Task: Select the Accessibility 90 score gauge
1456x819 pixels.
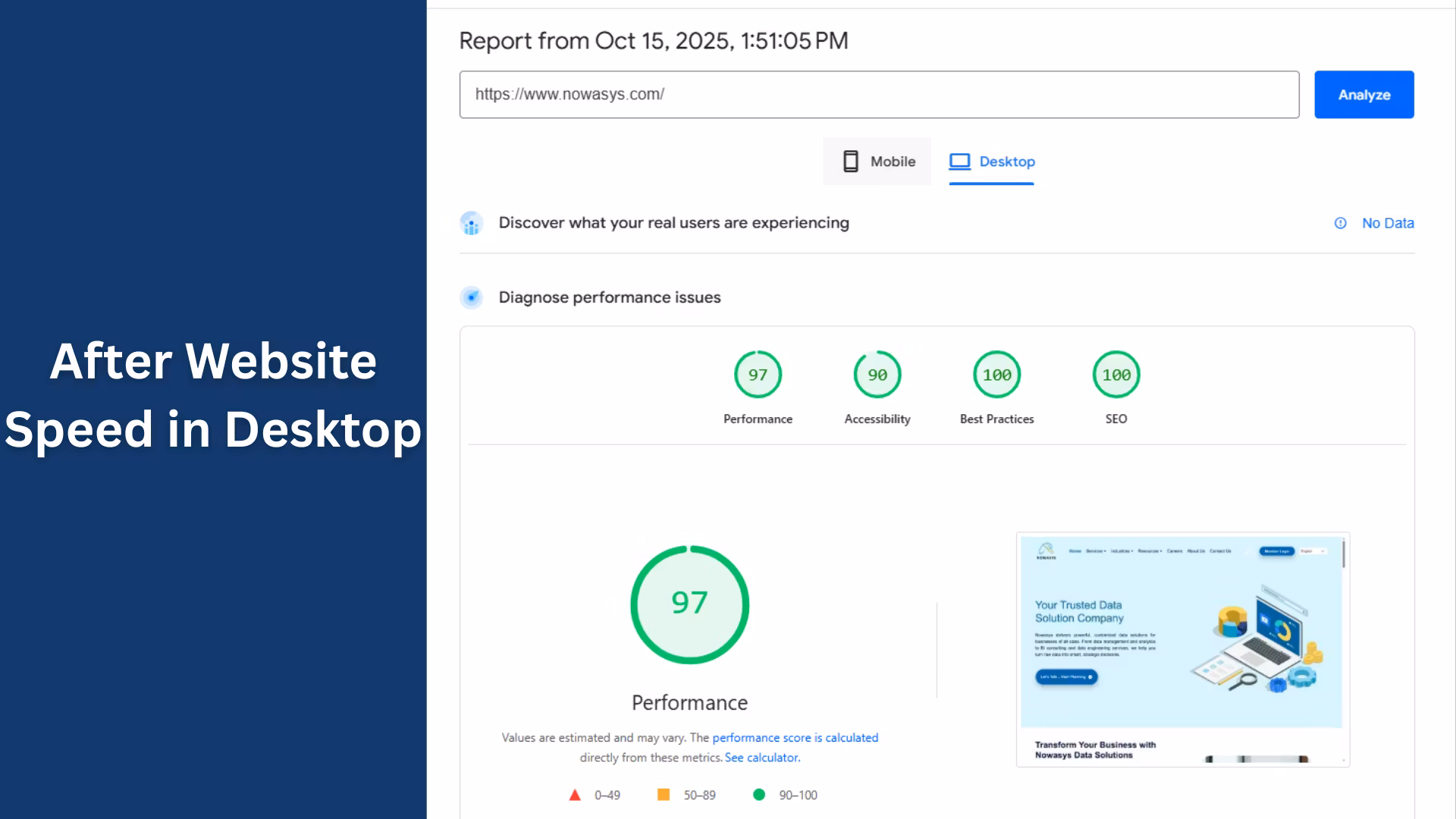Action: pos(877,375)
